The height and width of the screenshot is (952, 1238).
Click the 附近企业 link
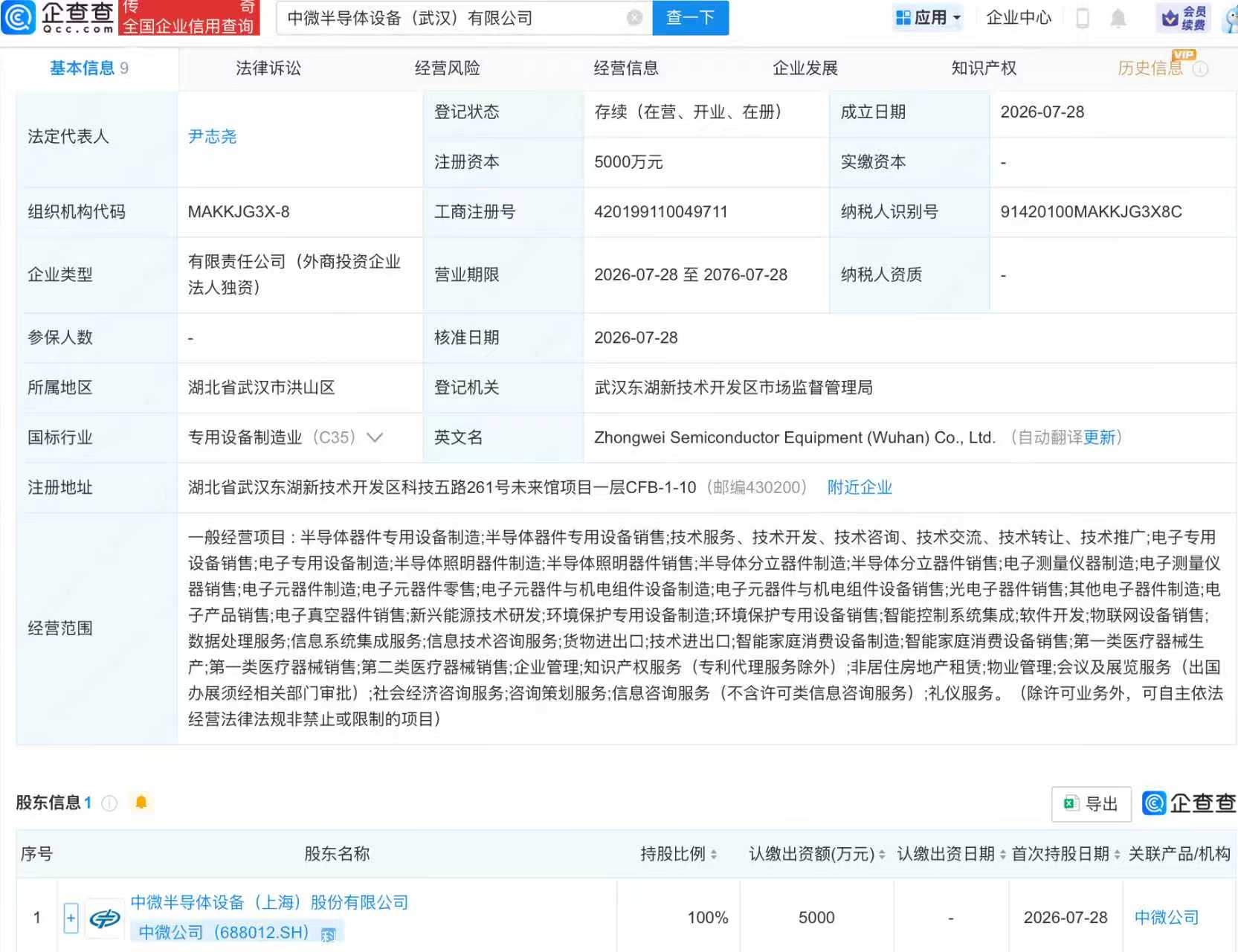[860, 487]
